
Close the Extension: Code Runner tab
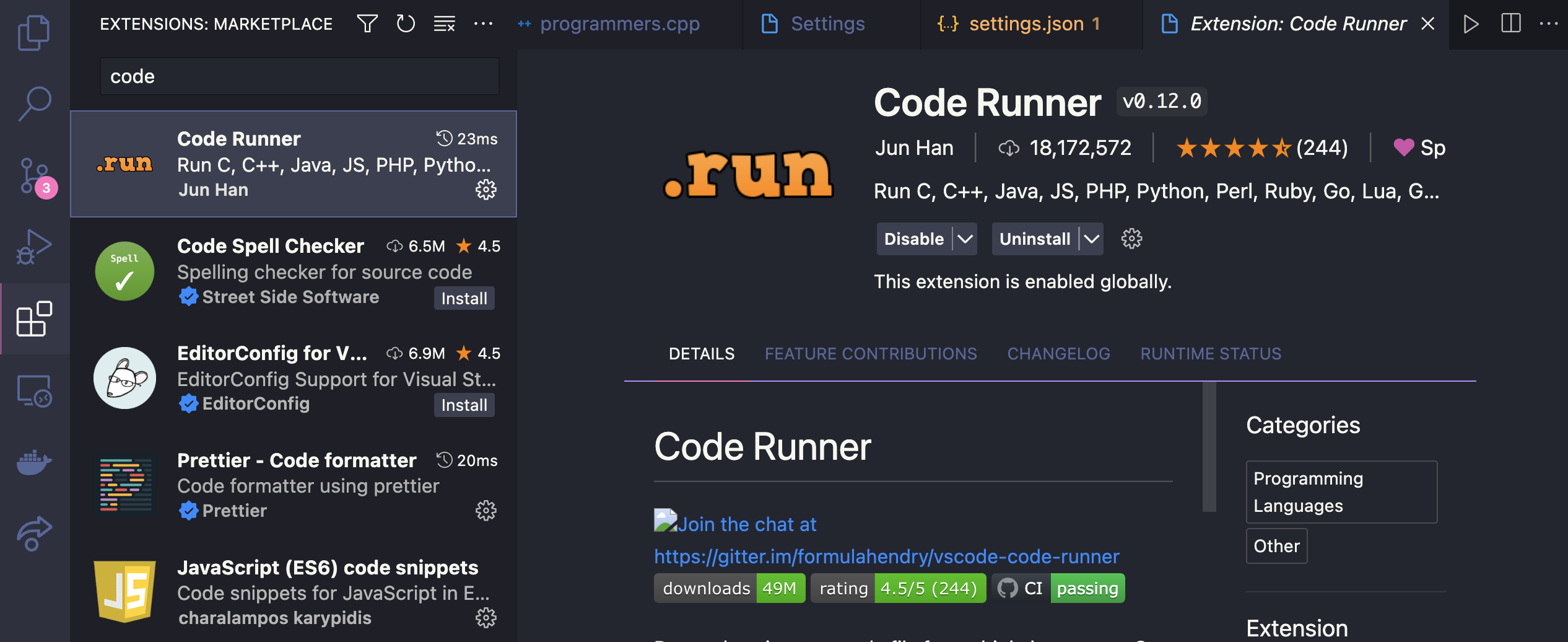click(1428, 24)
